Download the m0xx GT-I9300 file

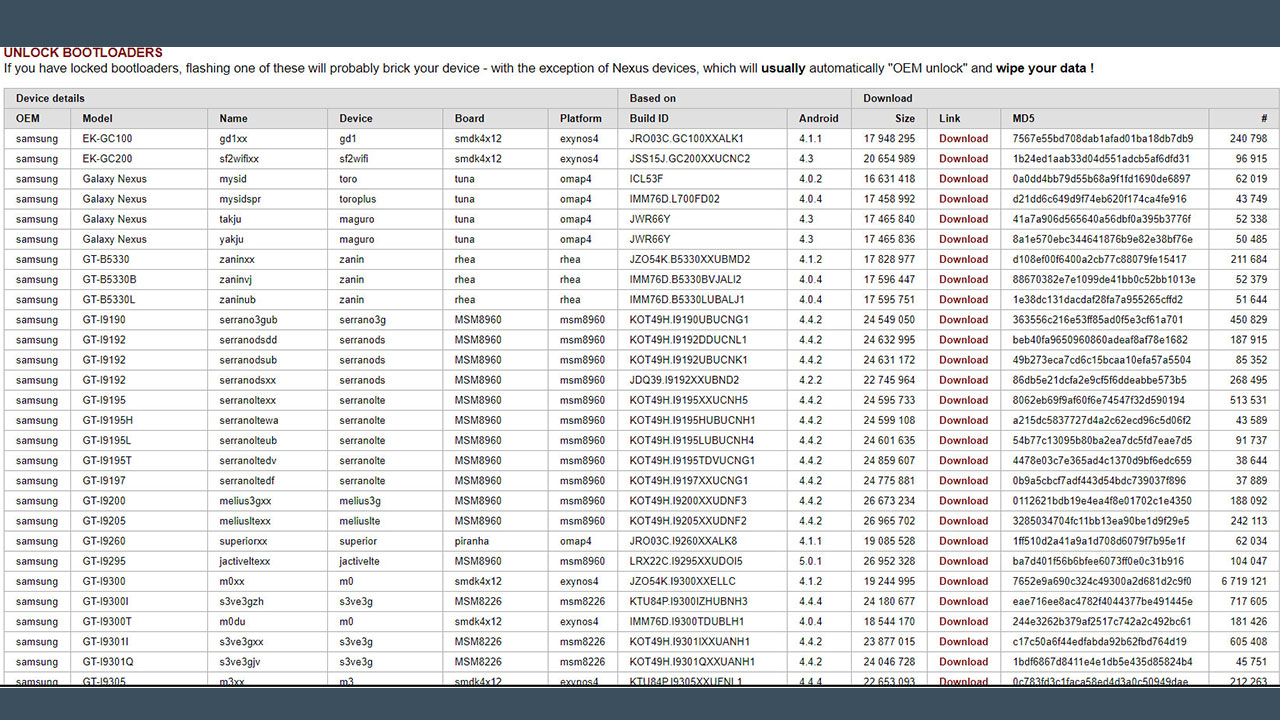pos(963,581)
